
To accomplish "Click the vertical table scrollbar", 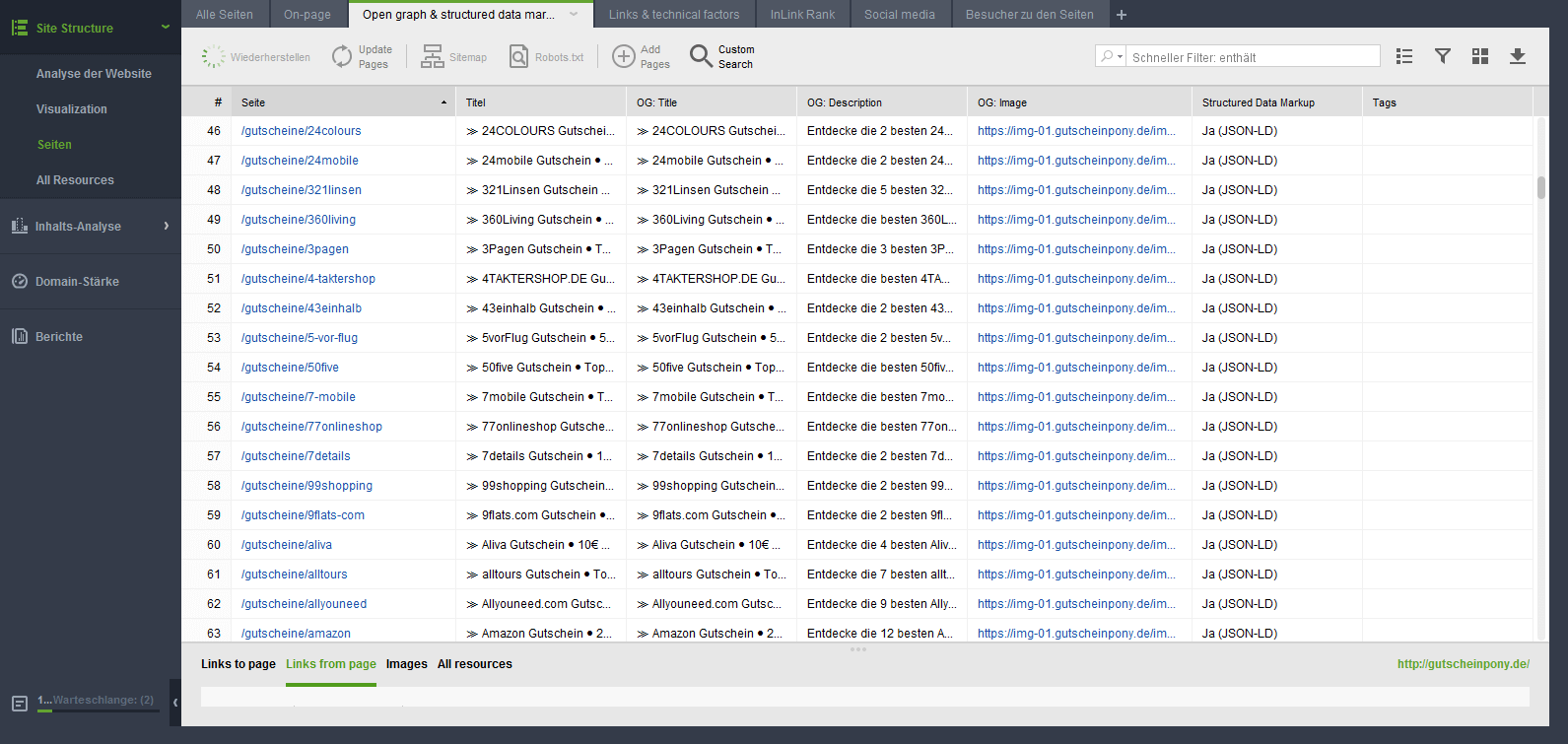I will pos(1541,187).
